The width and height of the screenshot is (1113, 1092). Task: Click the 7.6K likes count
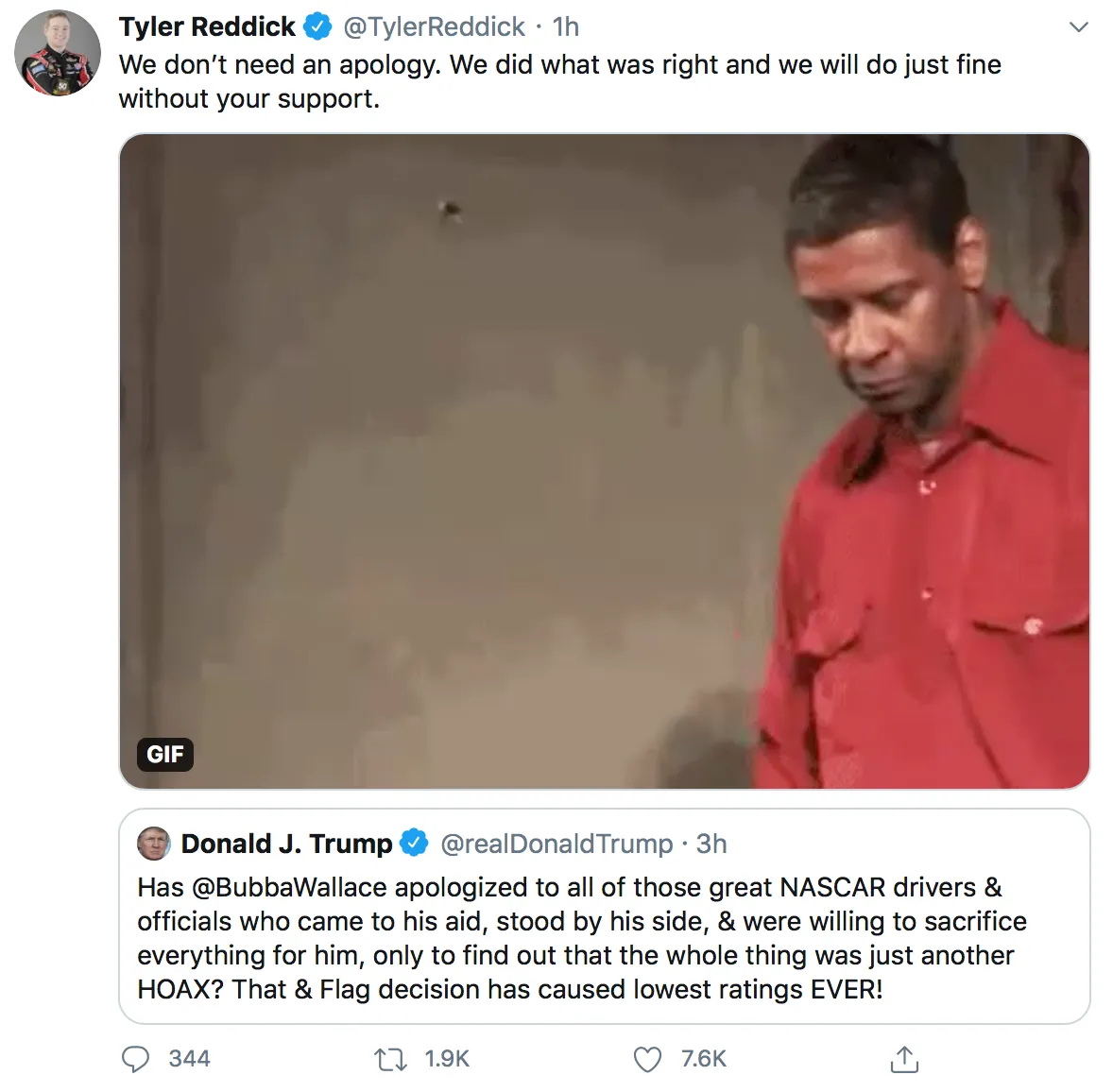pos(704,1059)
